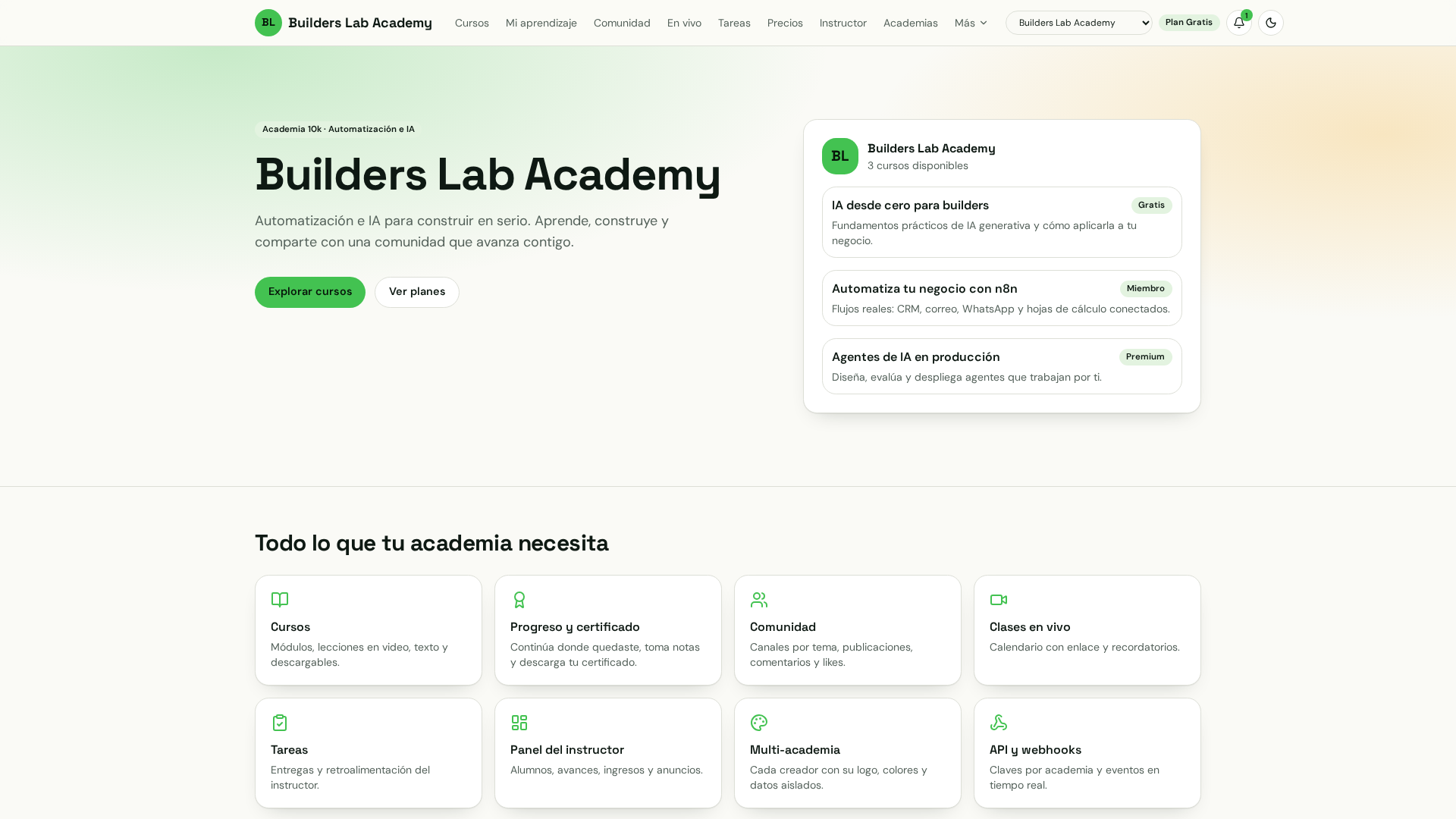This screenshot has height=819, width=1456.
Task: Select Progreso y certificado card title
Action: point(575,627)
